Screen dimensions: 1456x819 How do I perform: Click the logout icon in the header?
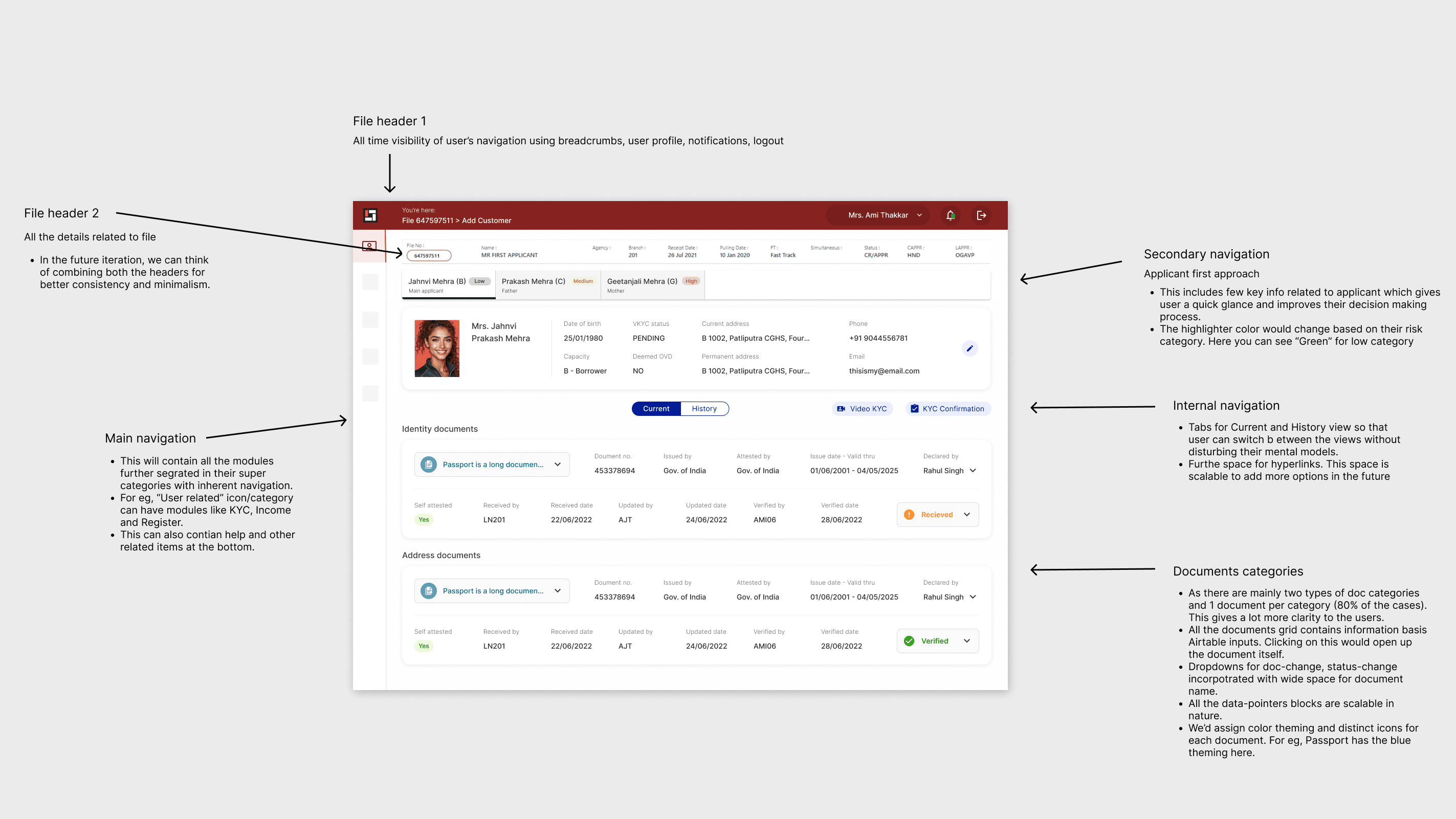point(982,215)
